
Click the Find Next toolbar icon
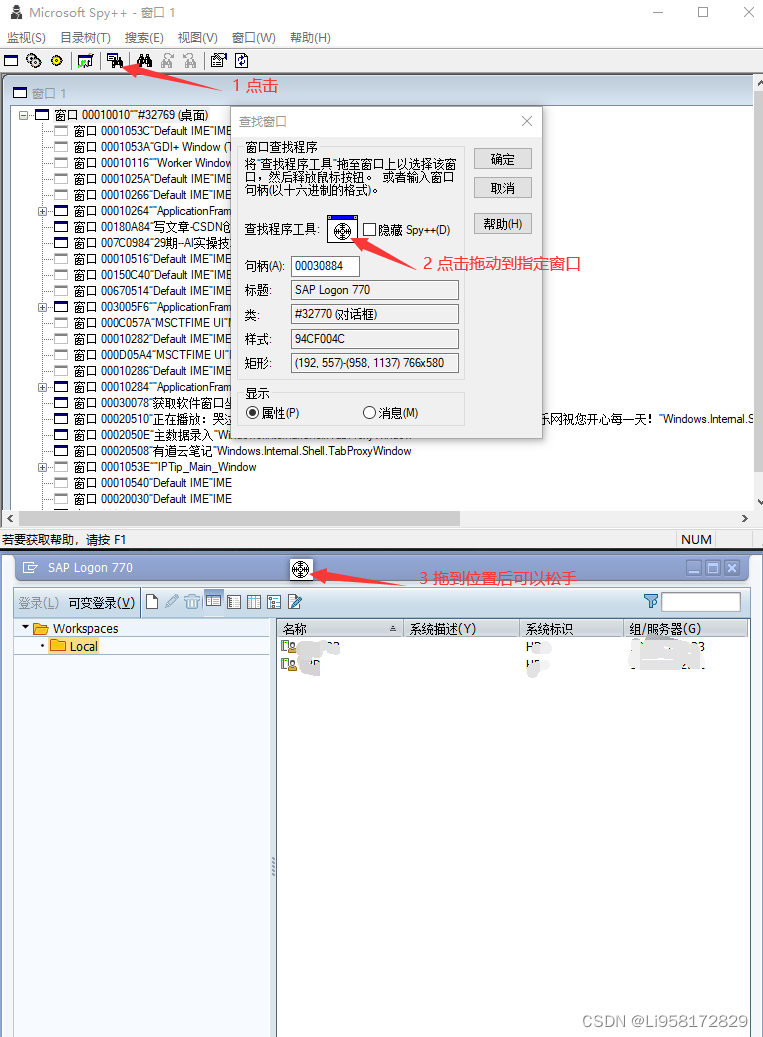(x=167, y=61)
